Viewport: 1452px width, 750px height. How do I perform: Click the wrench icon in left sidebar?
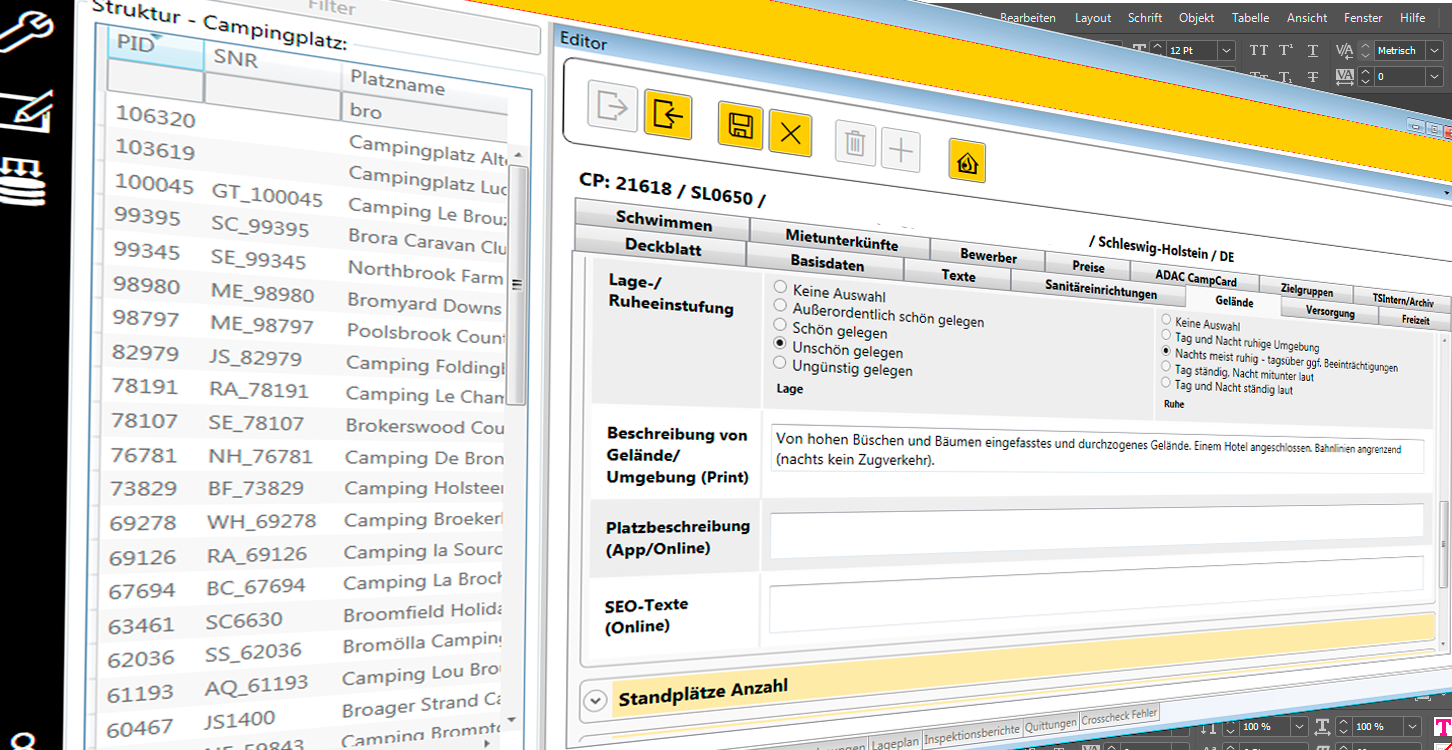pyautogui.click(x=28, y=32)
